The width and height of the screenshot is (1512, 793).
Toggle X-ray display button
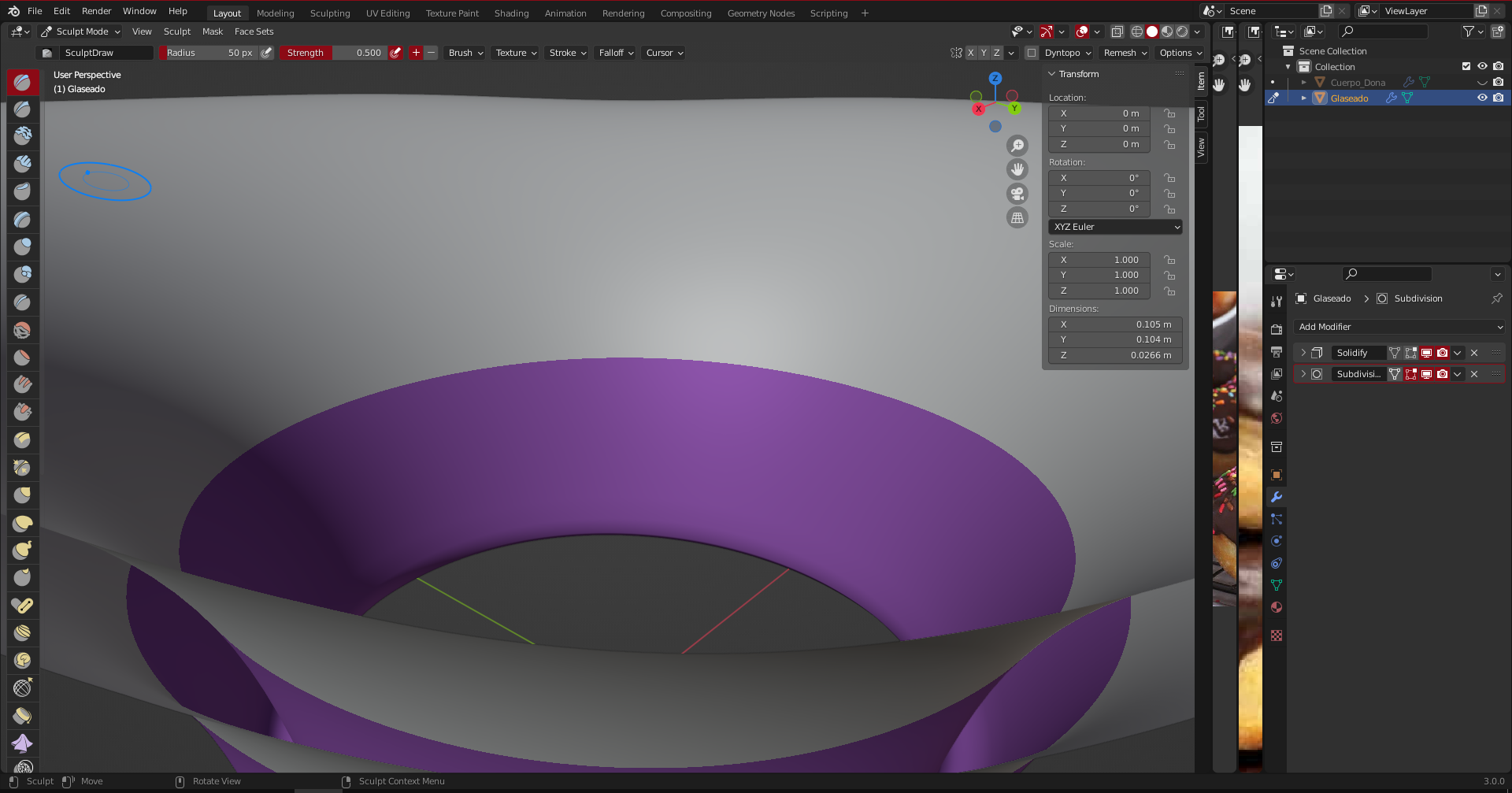(1117, 31)
